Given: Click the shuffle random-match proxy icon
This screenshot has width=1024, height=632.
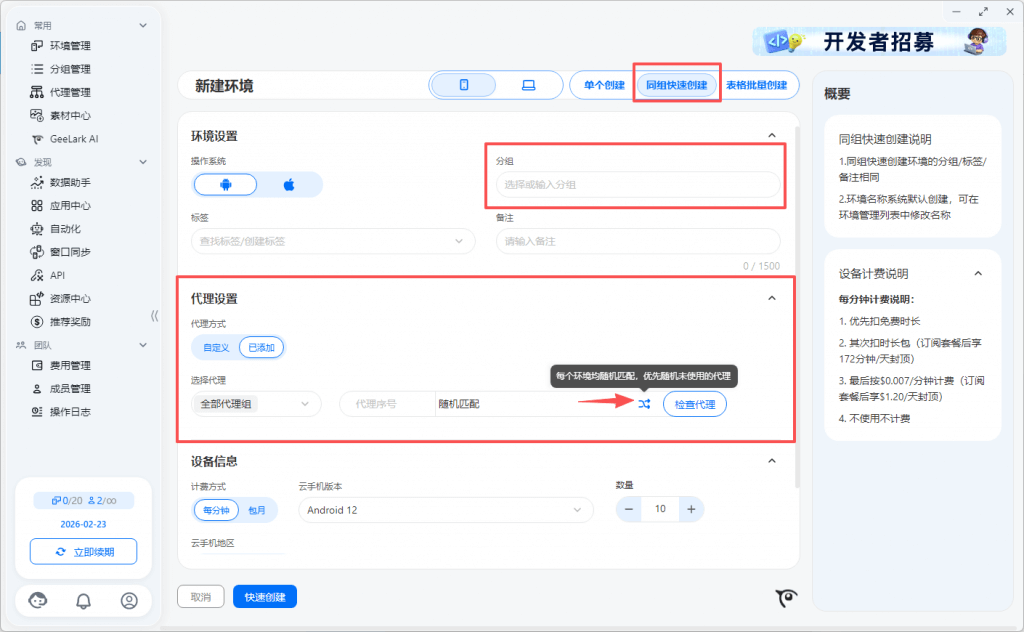Looking at the screenshot, I should 644,404.
